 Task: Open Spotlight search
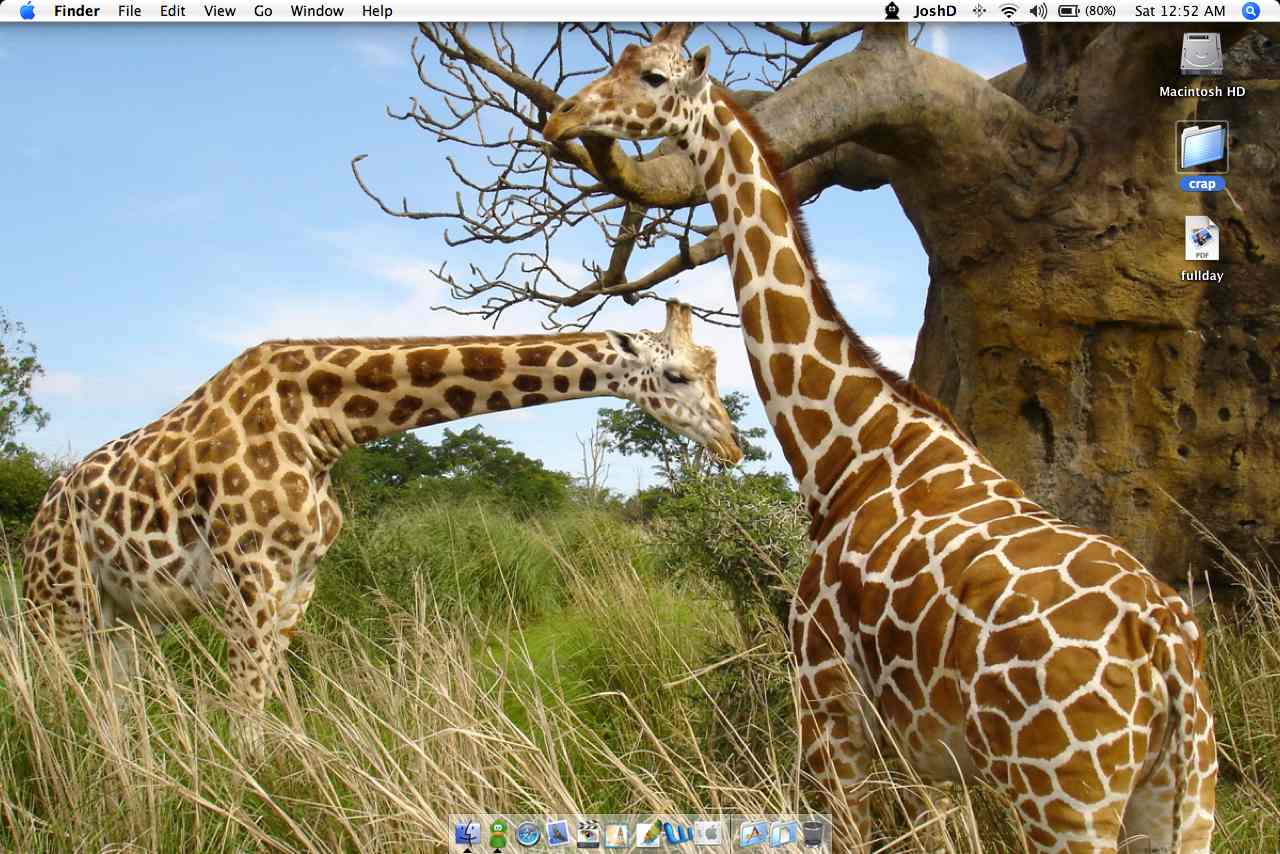click(x=1251, y=11)
